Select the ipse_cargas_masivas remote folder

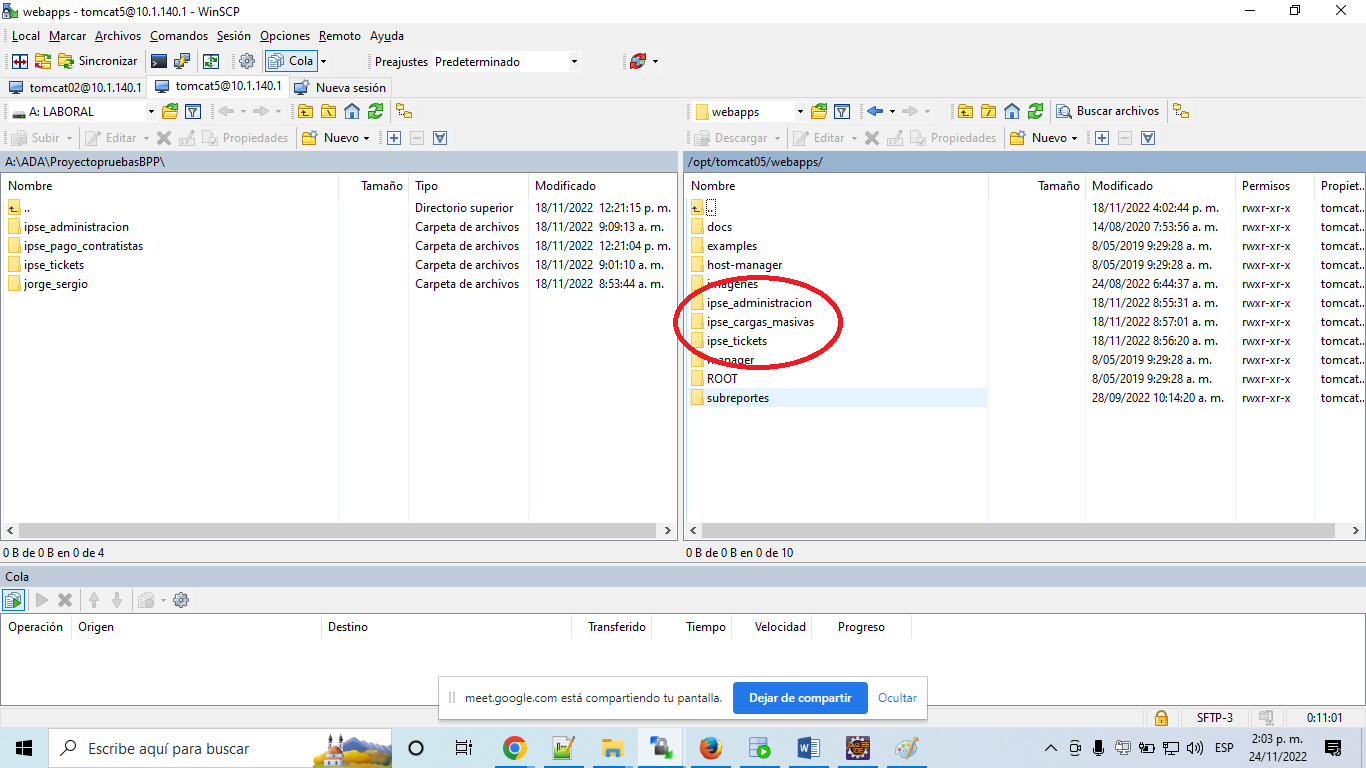(759, 322)
